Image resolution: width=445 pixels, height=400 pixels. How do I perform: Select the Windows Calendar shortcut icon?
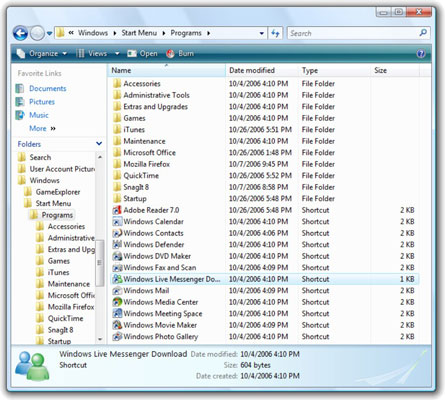[117, 221]
